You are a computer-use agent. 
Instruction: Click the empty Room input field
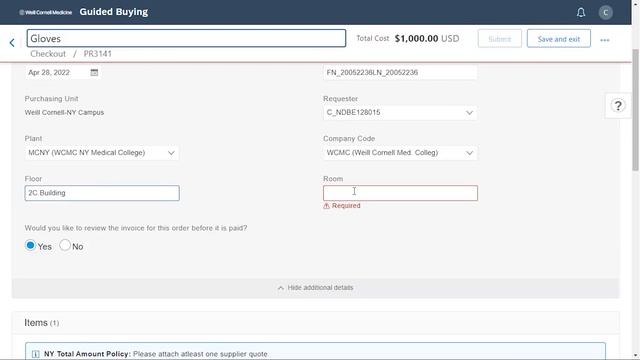[x=400, y=193]
